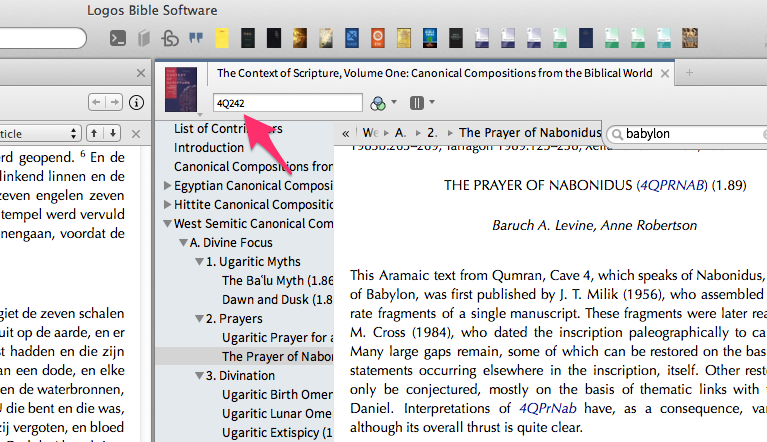Screen dimensions: 767x442
Task: Select Ugaritic Prayer entry
Action: (x=277, y=338)
